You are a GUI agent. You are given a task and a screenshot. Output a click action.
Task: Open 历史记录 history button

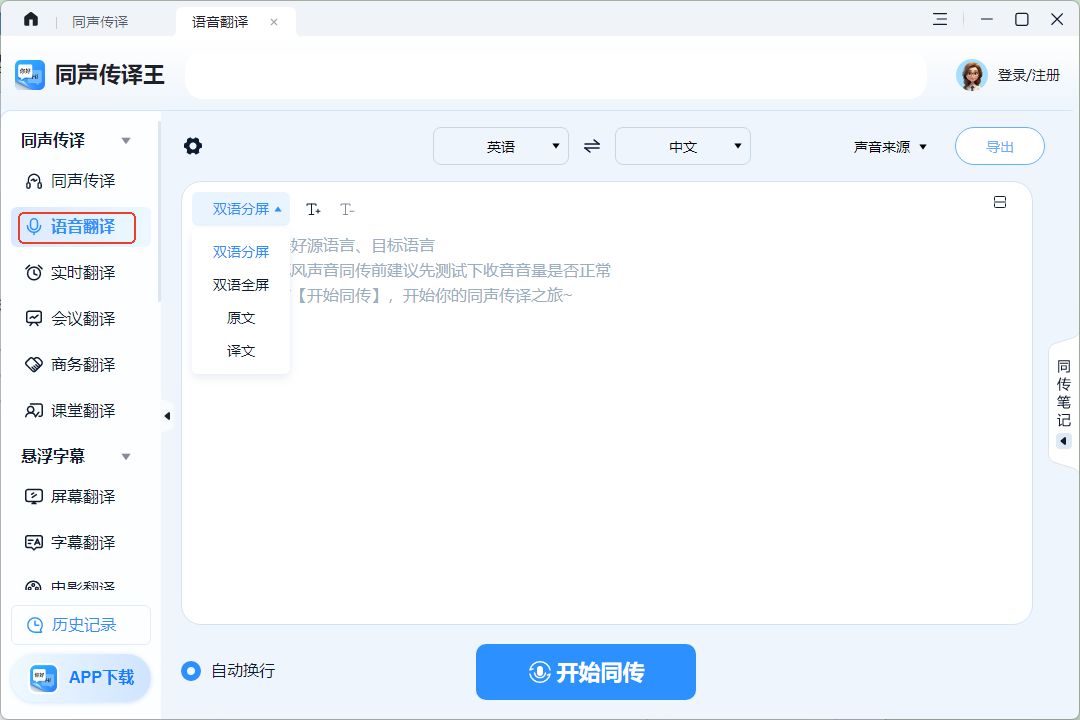click(81, 625)
